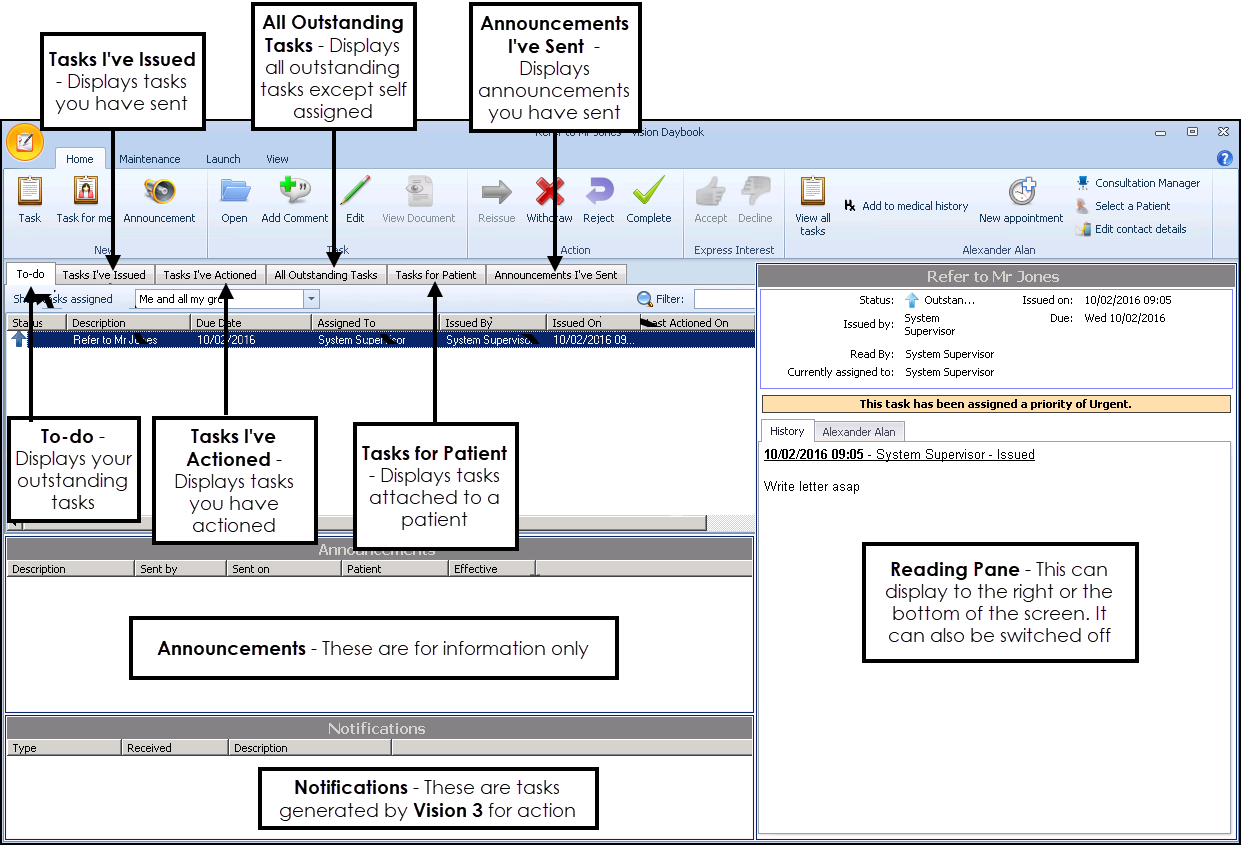
Task: Open New appointment for Alexander Alan
Action: click(x=1022, y=199)
